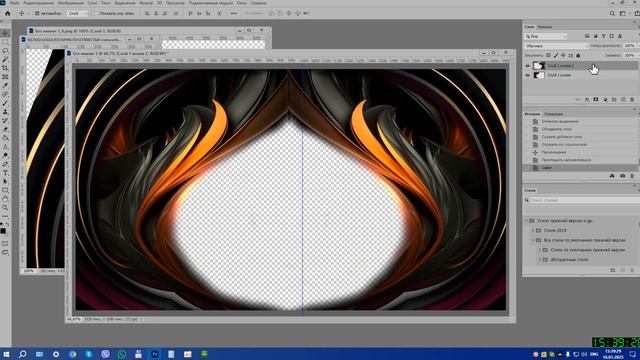
Task: Open the Edit menu
Action: (x=38, y=3)
